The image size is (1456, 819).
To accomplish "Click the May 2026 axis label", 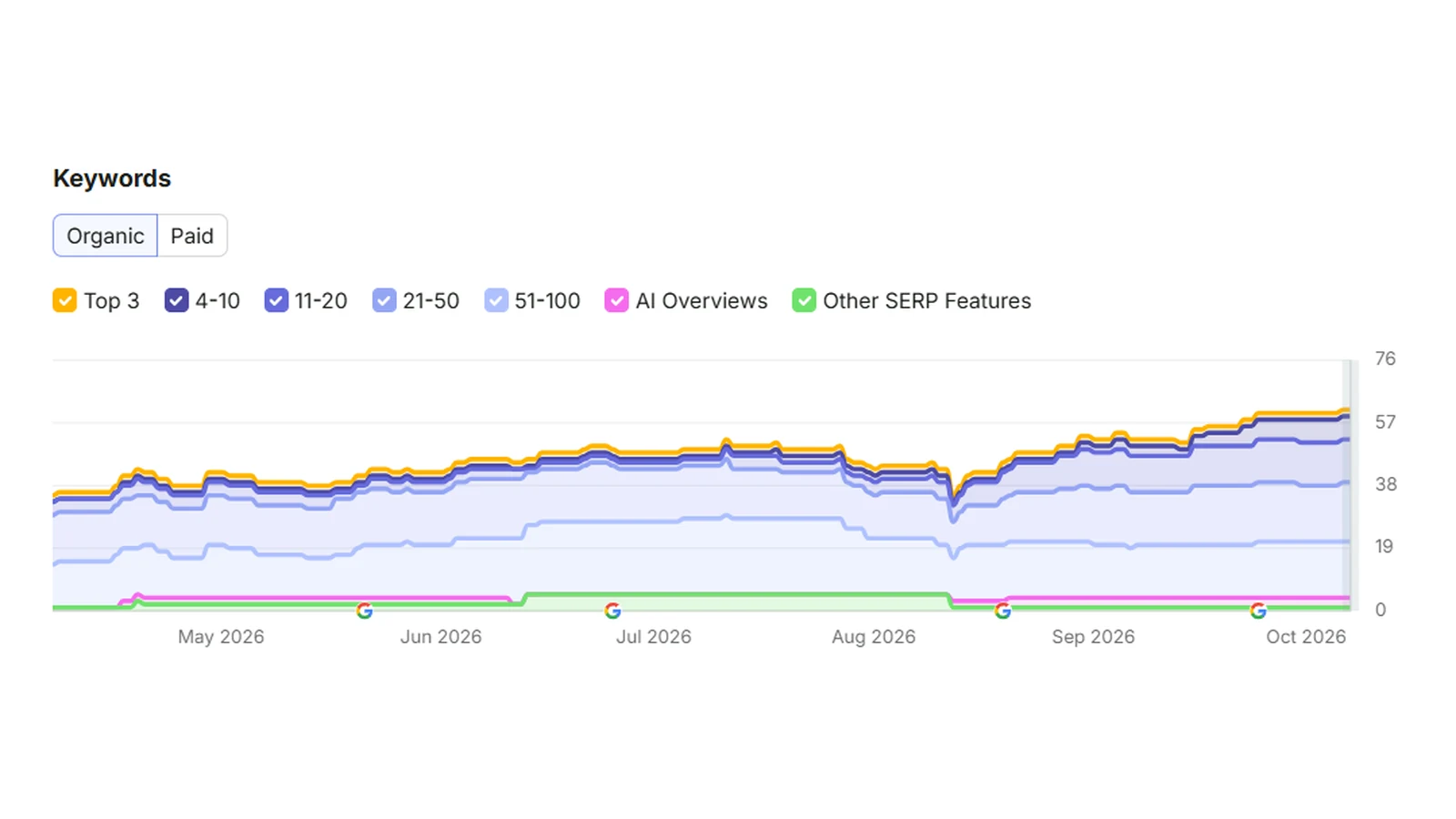I will click(x=221, y=637).
